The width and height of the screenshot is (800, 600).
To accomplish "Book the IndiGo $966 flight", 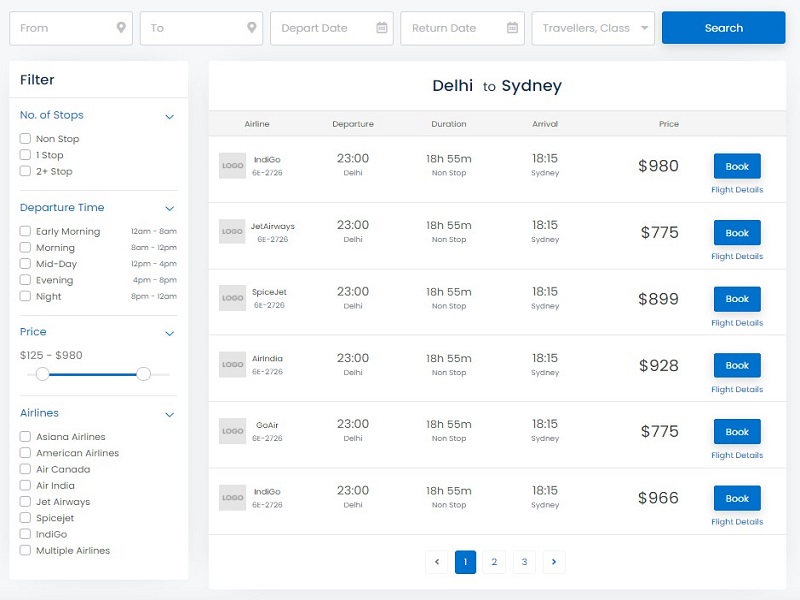I will click(x=737, y=498).
